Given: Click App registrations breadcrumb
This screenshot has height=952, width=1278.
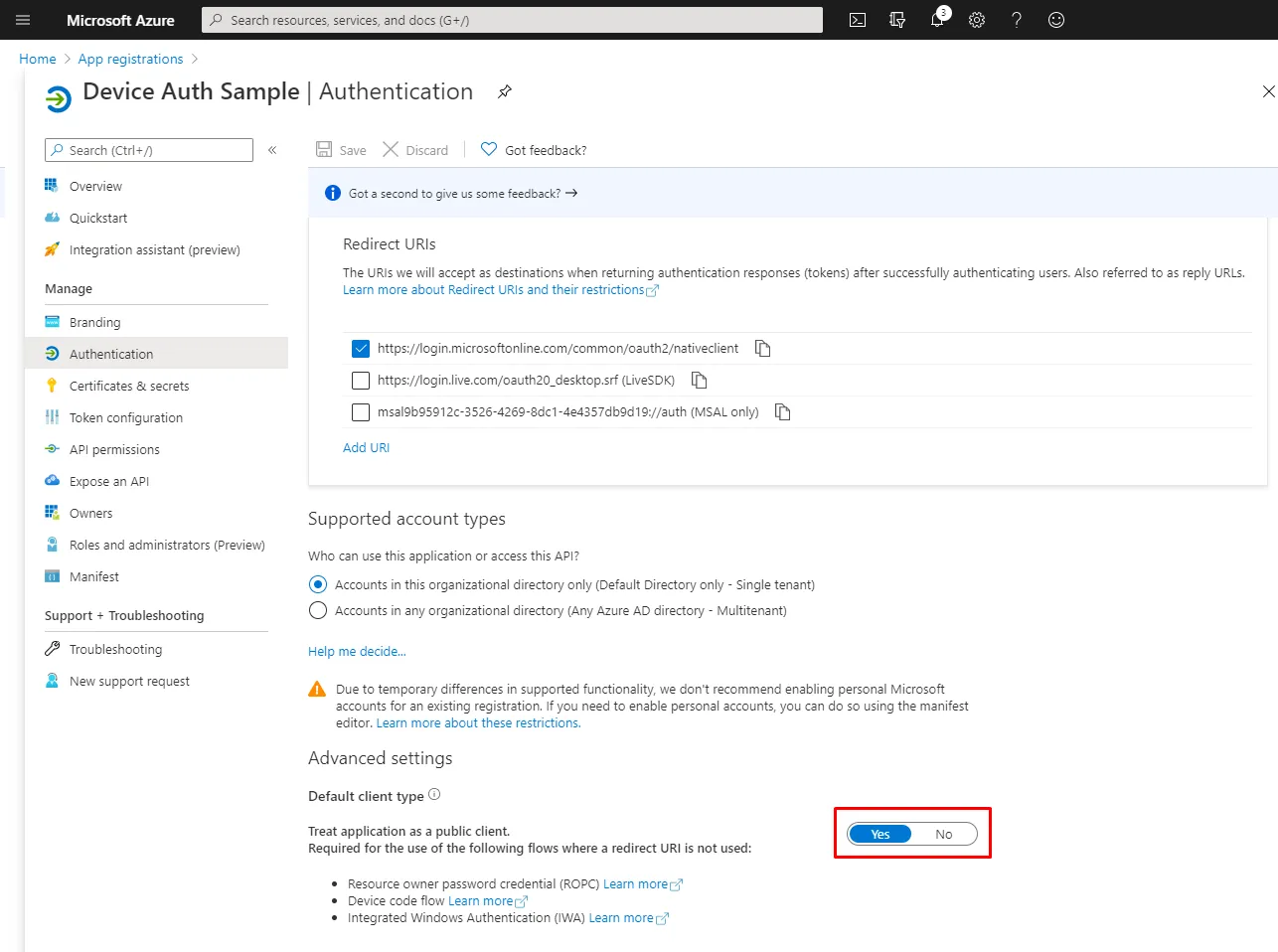Looking at the screenshot, I should (x=130, y=59).
